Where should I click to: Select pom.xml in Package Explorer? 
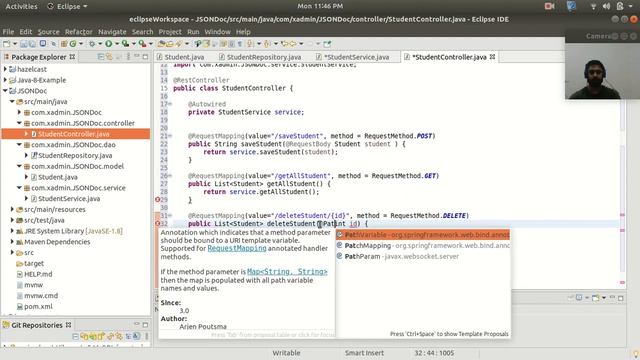pos(38,307)
